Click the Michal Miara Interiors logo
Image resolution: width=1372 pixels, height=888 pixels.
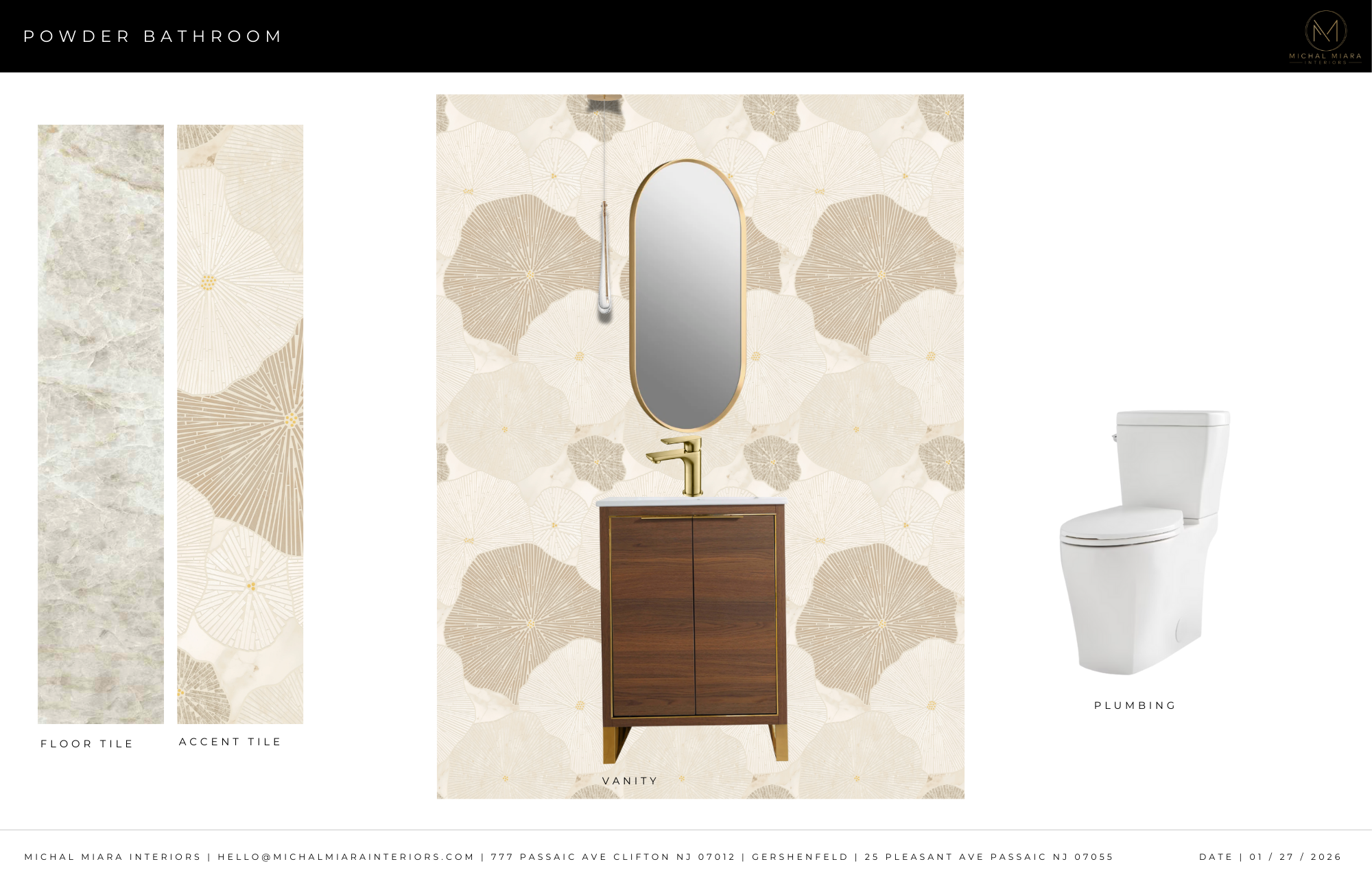[x=1325, y=37]
